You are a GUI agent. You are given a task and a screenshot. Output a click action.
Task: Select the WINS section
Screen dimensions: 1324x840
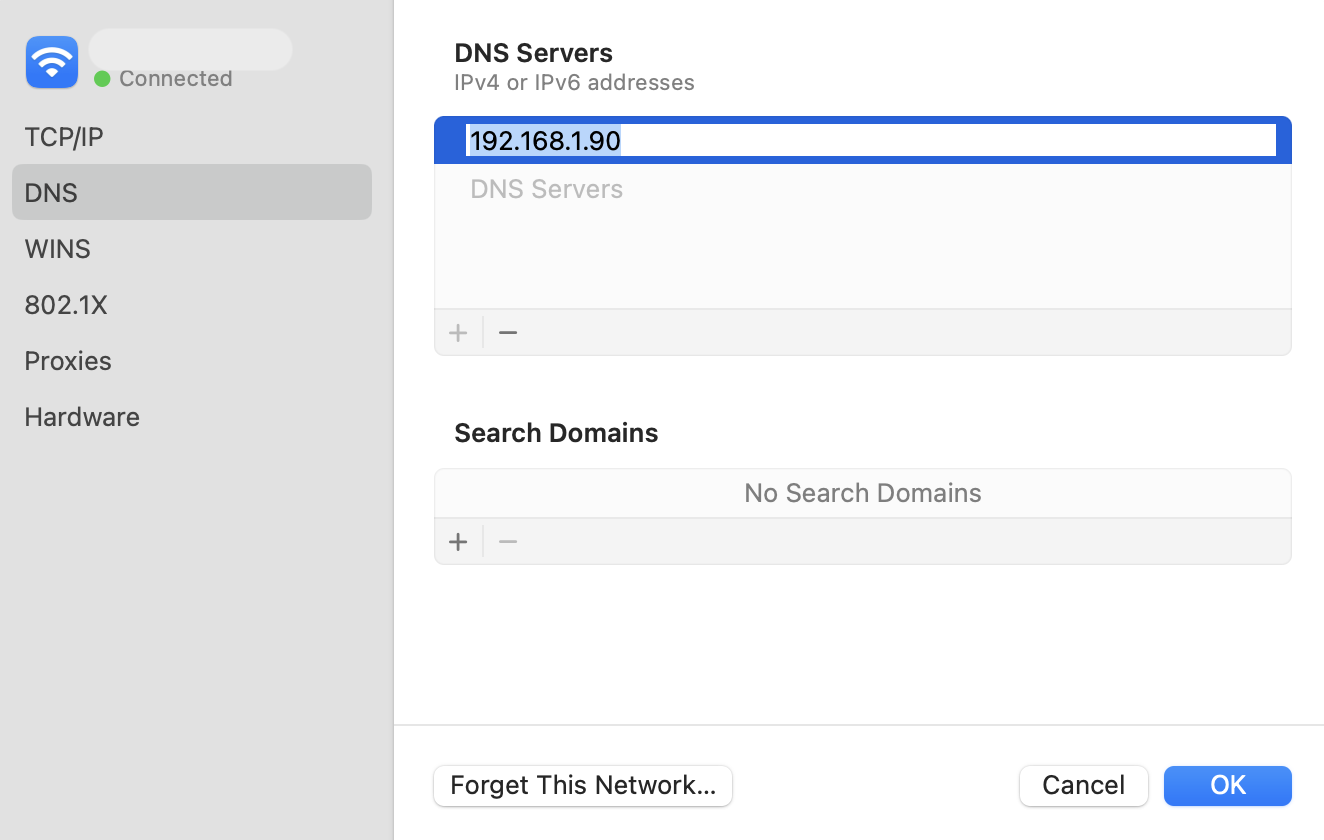[x=57, y=248]
